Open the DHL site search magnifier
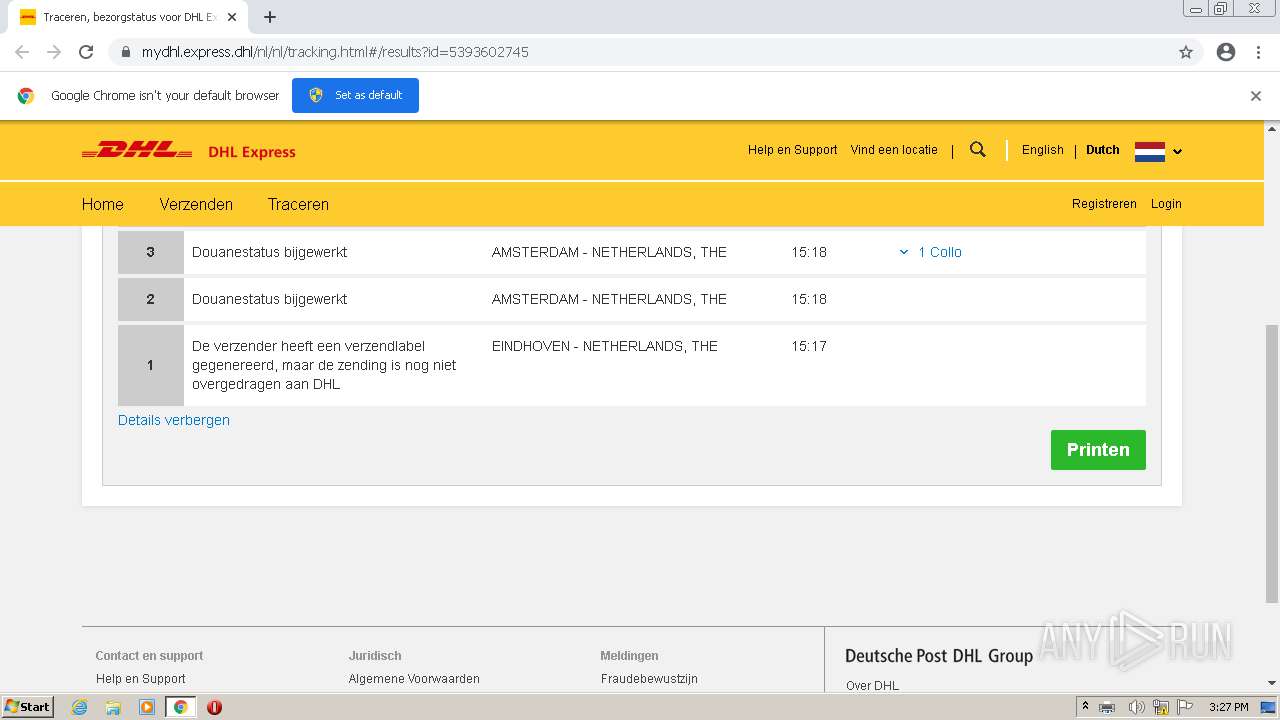The width and height of the screenshot is (1280, 720). (978, 150)
